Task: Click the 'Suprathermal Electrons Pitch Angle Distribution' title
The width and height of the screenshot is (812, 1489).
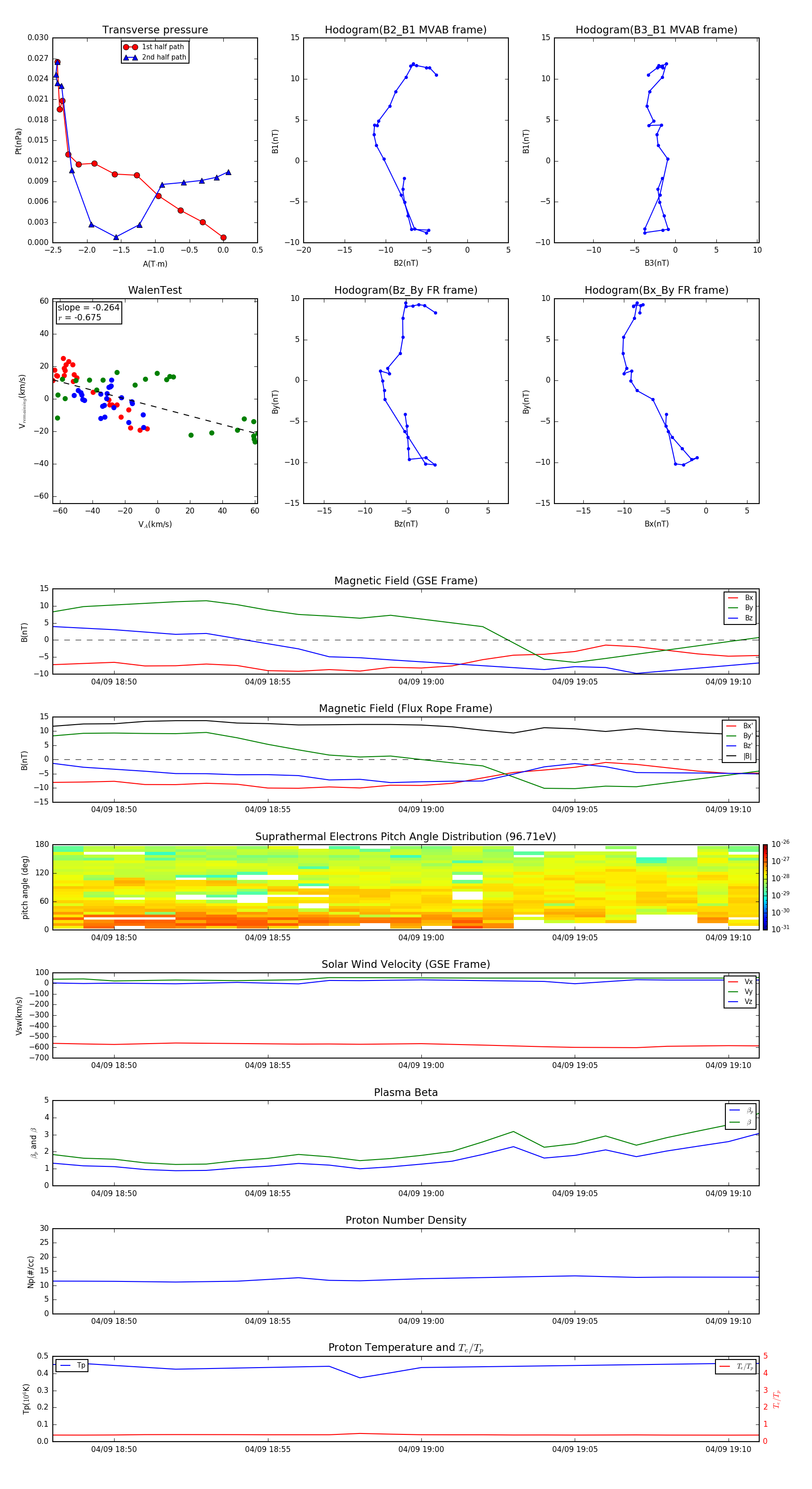Action: (x=406, y=837)
